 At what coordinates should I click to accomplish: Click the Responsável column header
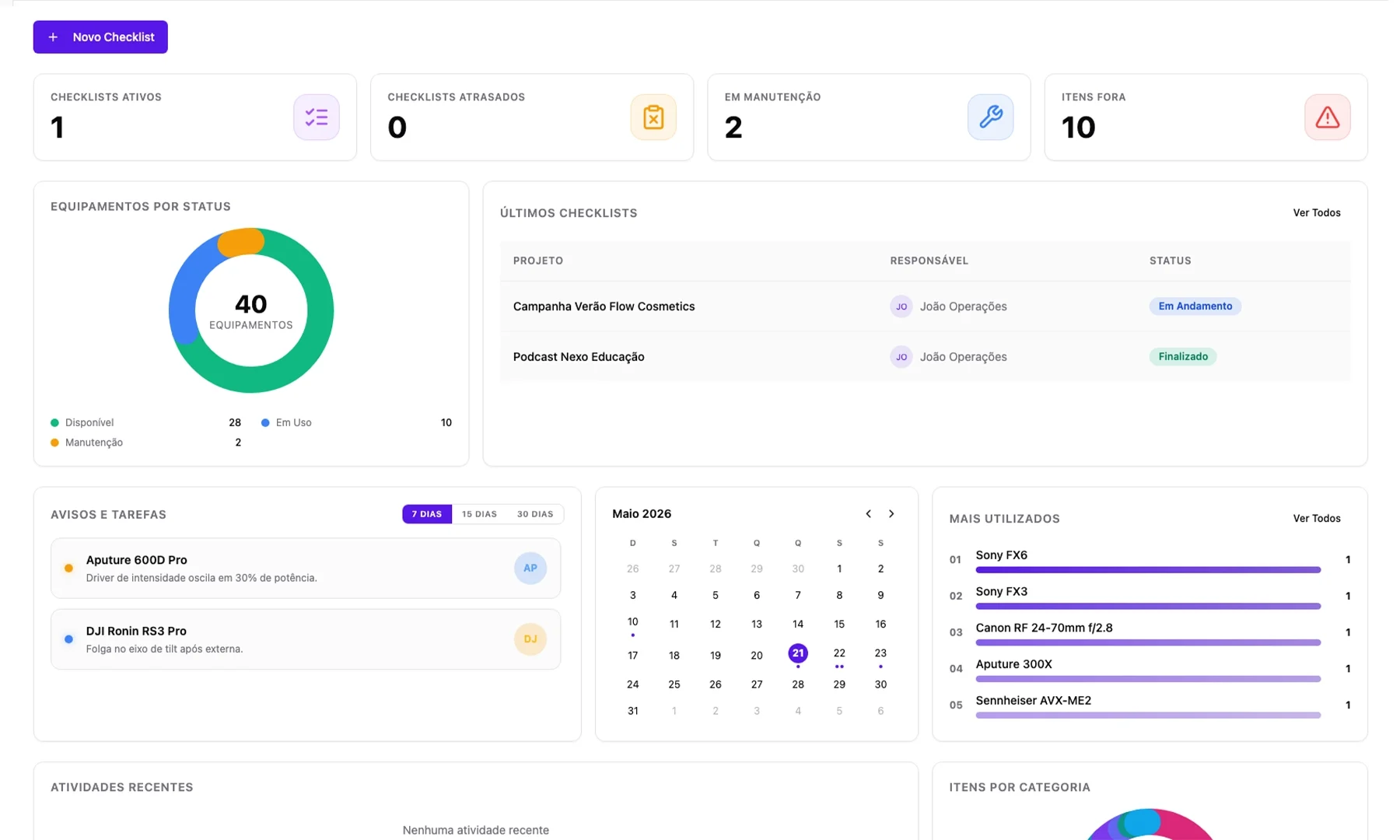pos(929,261)
